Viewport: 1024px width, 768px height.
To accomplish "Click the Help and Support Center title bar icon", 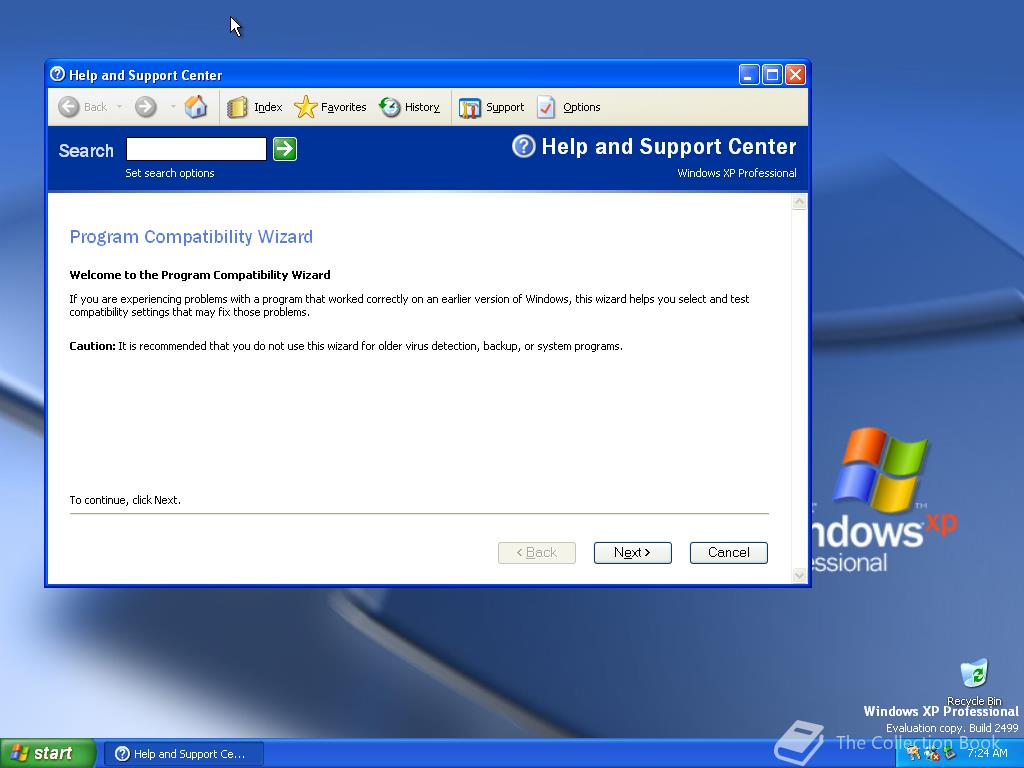I will [x=57, y=74].
